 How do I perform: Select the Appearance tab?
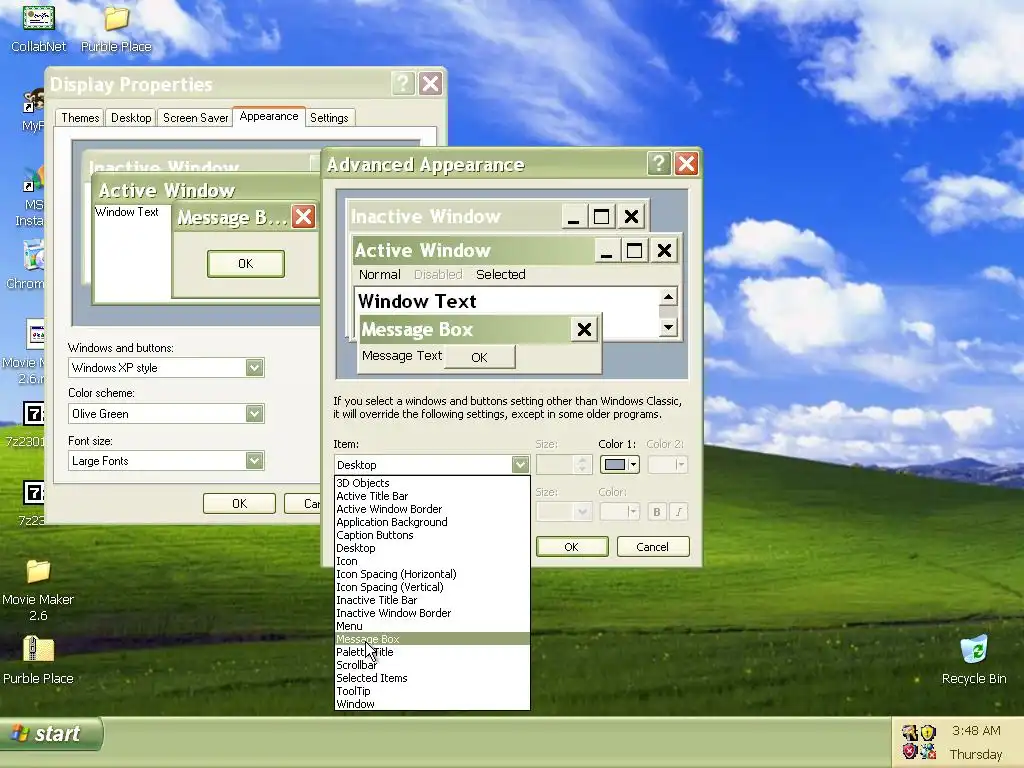coord(268,116)
